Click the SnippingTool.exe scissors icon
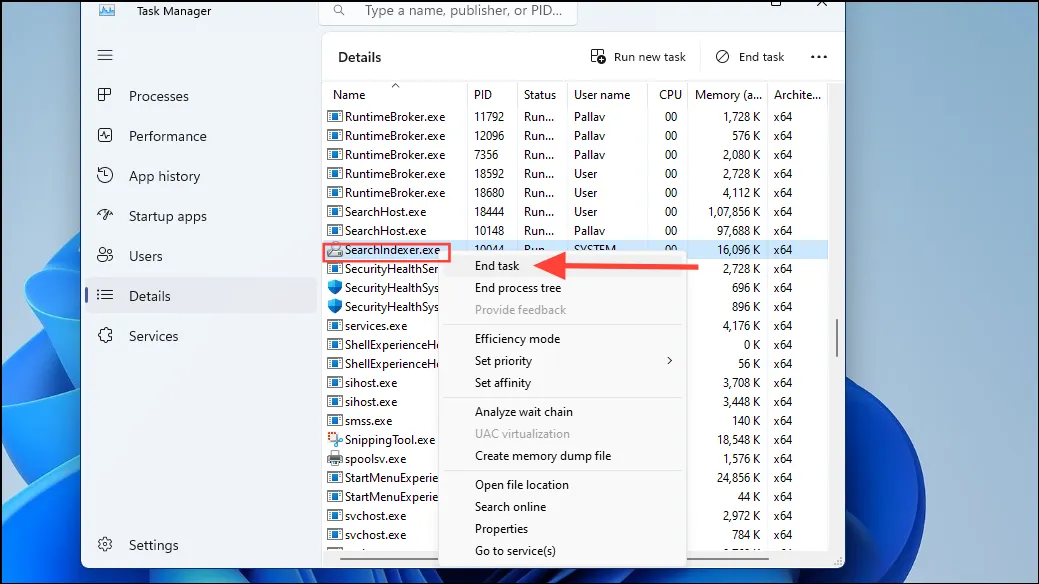This screenshot has width=1039, height=584. click(x=335, y=439)
